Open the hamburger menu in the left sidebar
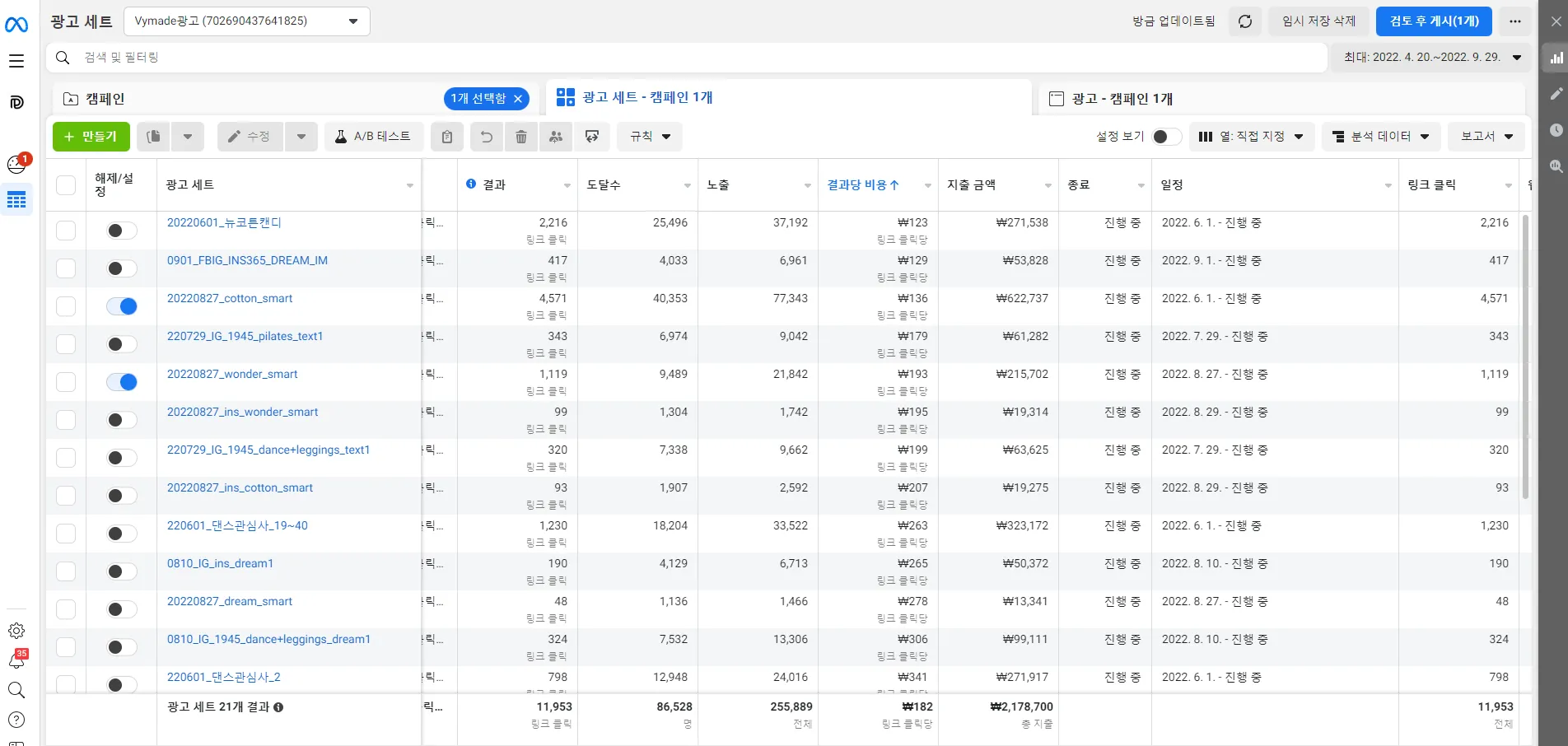Viewport: 1568px width, 746px height. pyautogui.click(x=16, y=60)
